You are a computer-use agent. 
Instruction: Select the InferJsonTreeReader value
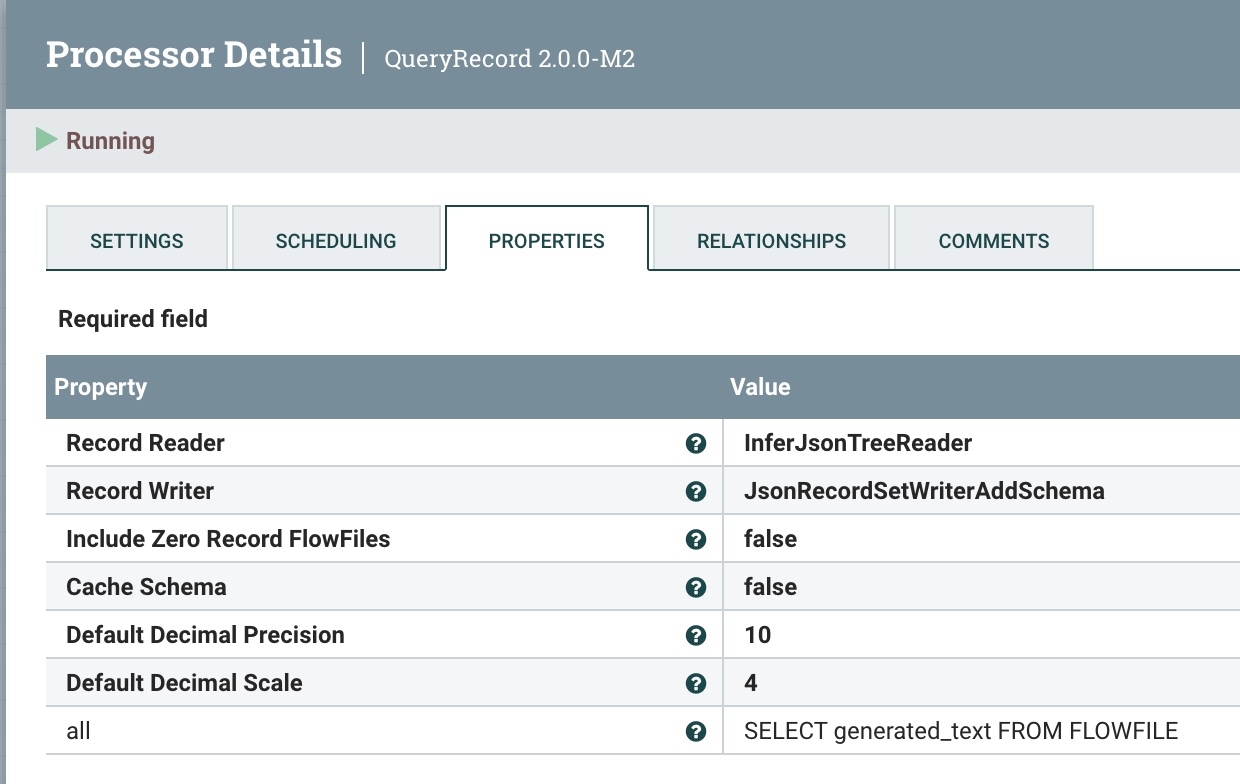tap(858, 443)
